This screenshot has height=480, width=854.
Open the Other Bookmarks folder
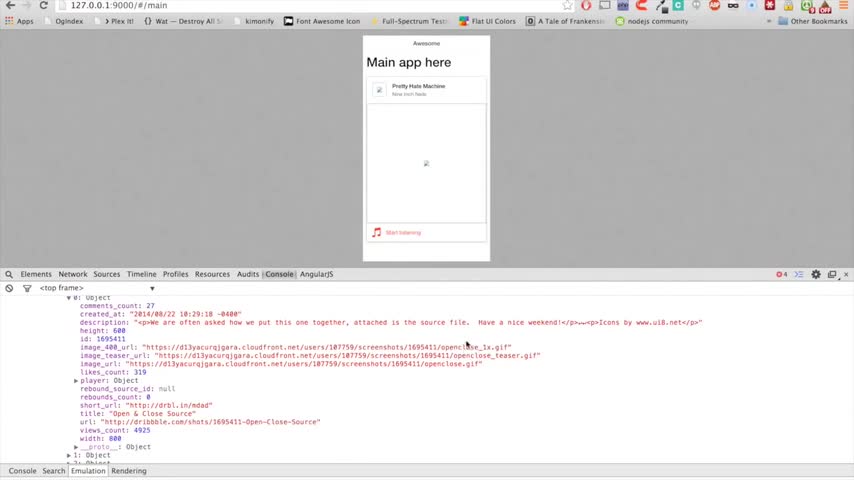(x=813, y=21)
